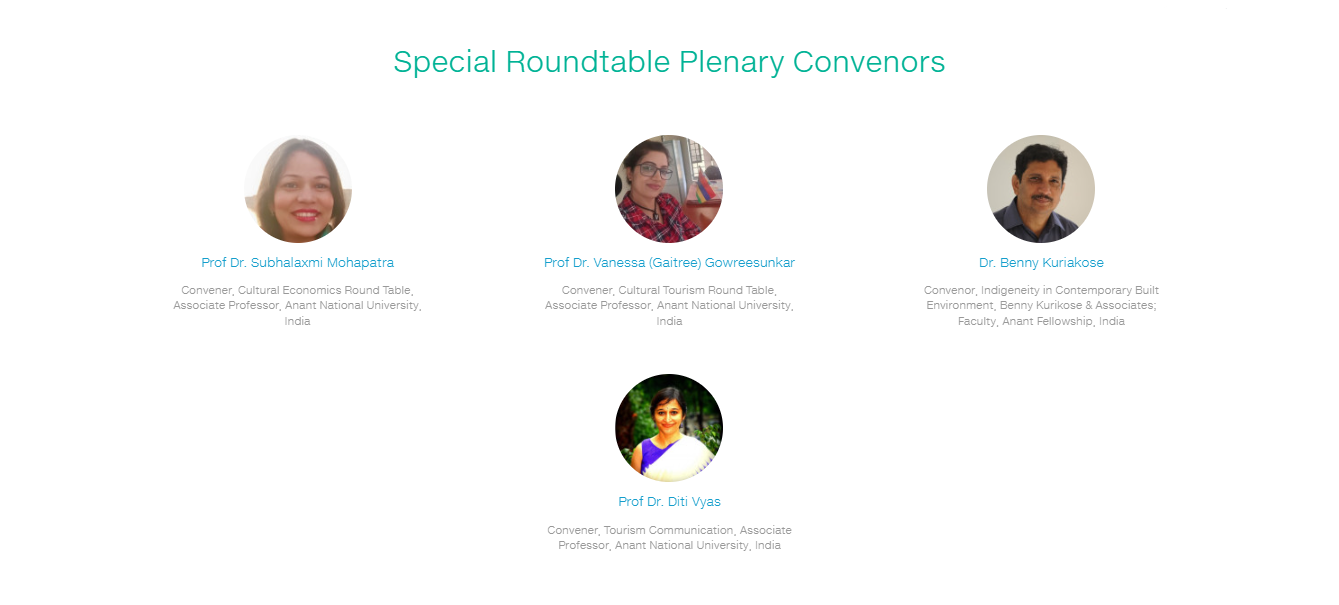Open Prof Dr. Vanessa Gowreesunkar's circular photo
Viewport: 1339px width, 605px height.
pos(669,189)
